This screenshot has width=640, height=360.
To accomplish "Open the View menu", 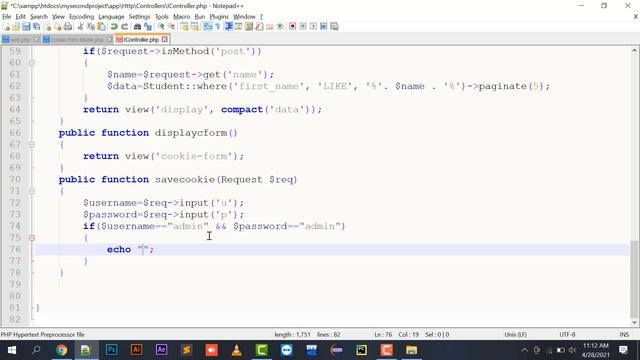I will point(58,17).
